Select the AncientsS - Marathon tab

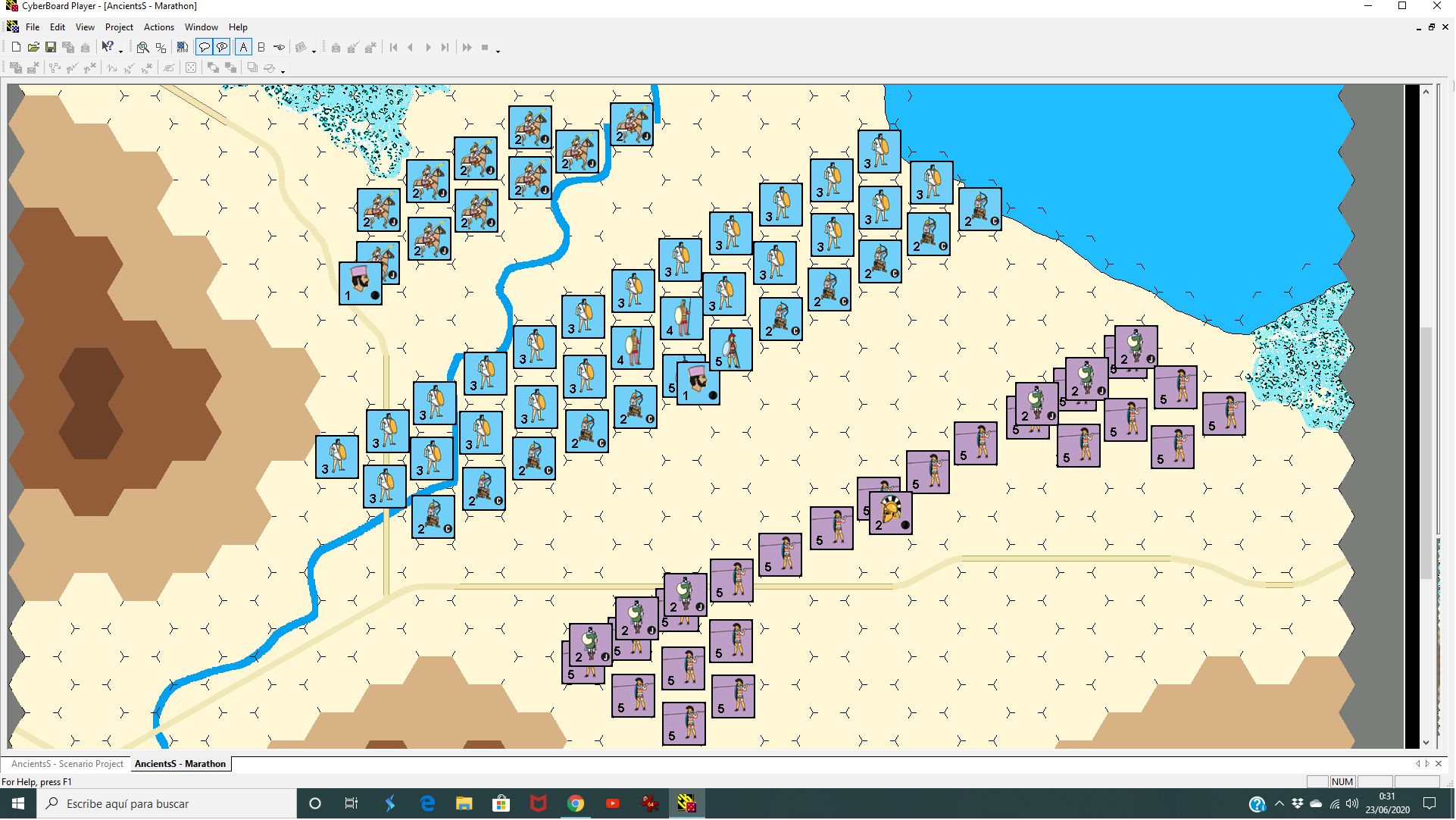click(180, 764)
